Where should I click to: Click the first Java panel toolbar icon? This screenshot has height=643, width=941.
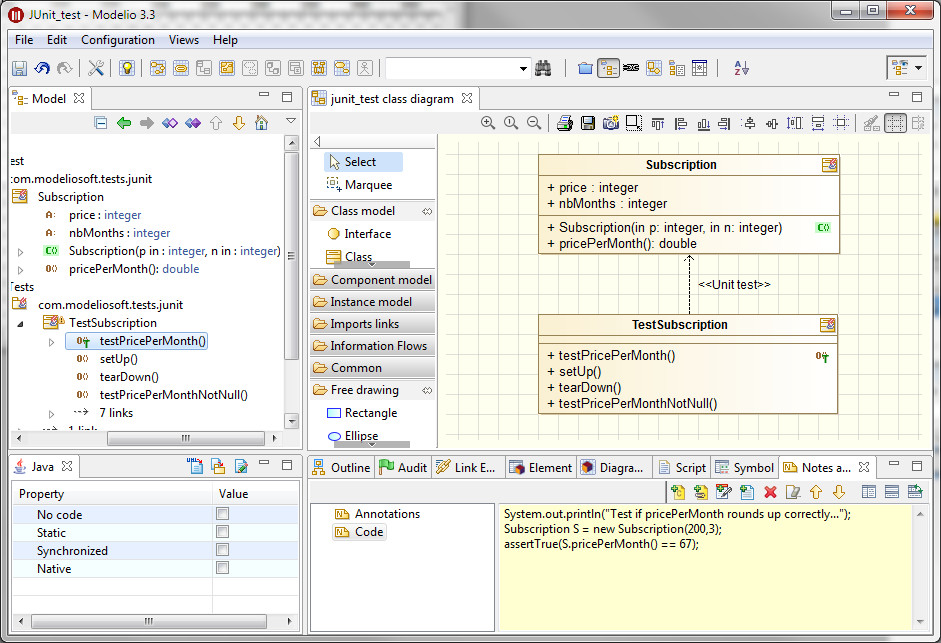coord(195,466)
